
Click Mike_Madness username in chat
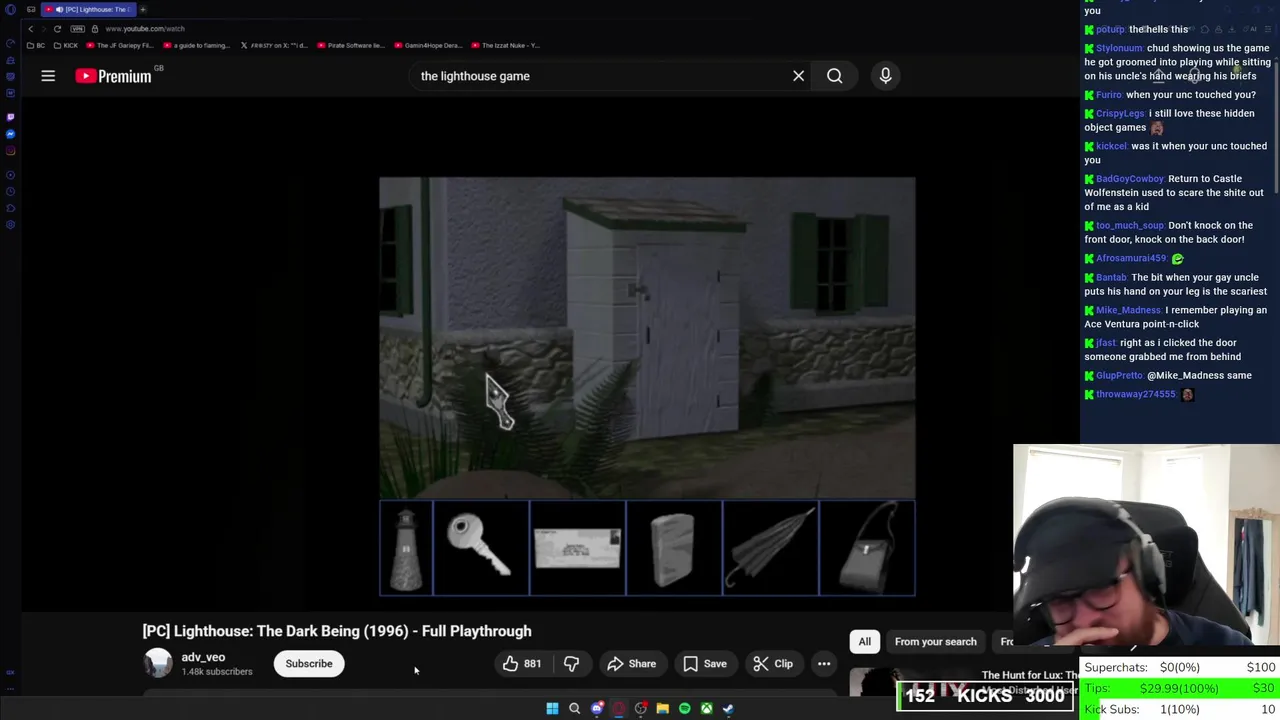(1127, 310)
